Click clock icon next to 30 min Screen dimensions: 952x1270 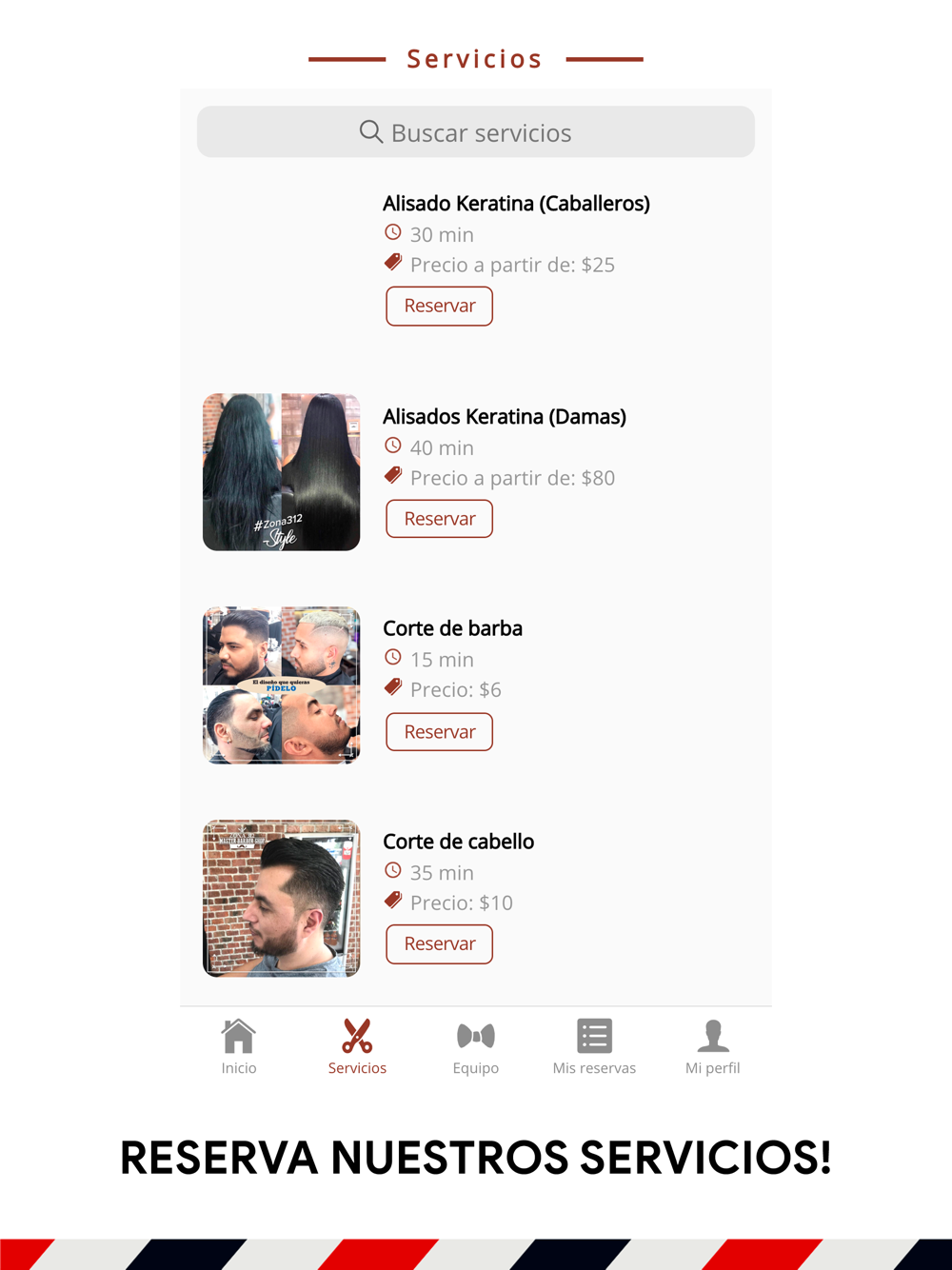393,232
